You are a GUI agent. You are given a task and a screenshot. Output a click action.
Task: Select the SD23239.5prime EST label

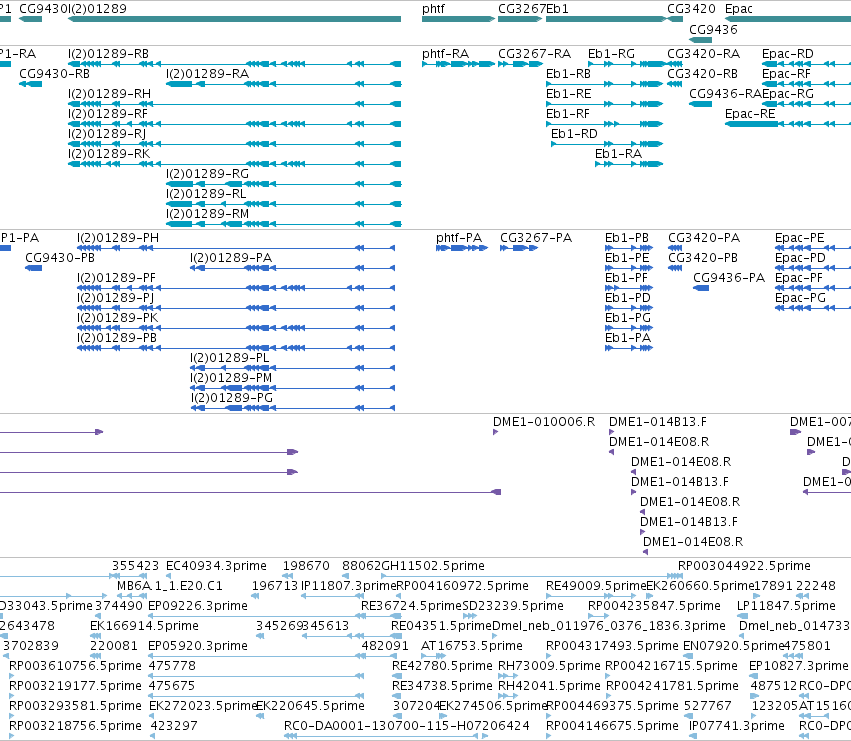click(x=512, y=606)
